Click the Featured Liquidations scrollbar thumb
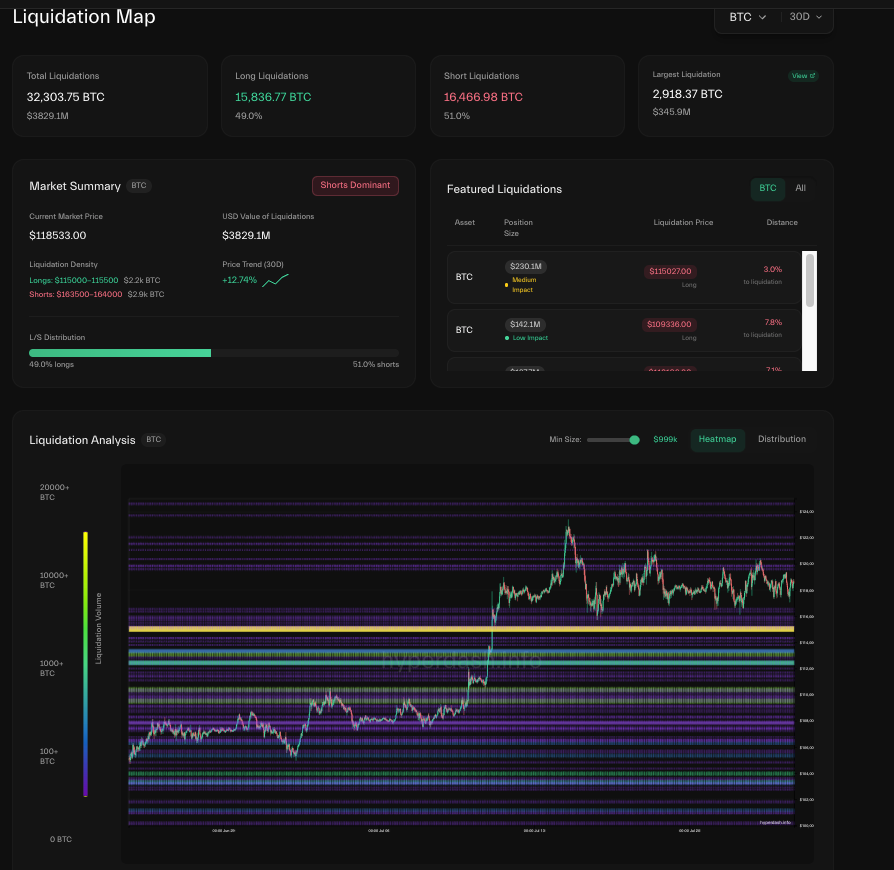Image resolution: width=894 pixels, height=870 pixels. click(x=809, y=282)
